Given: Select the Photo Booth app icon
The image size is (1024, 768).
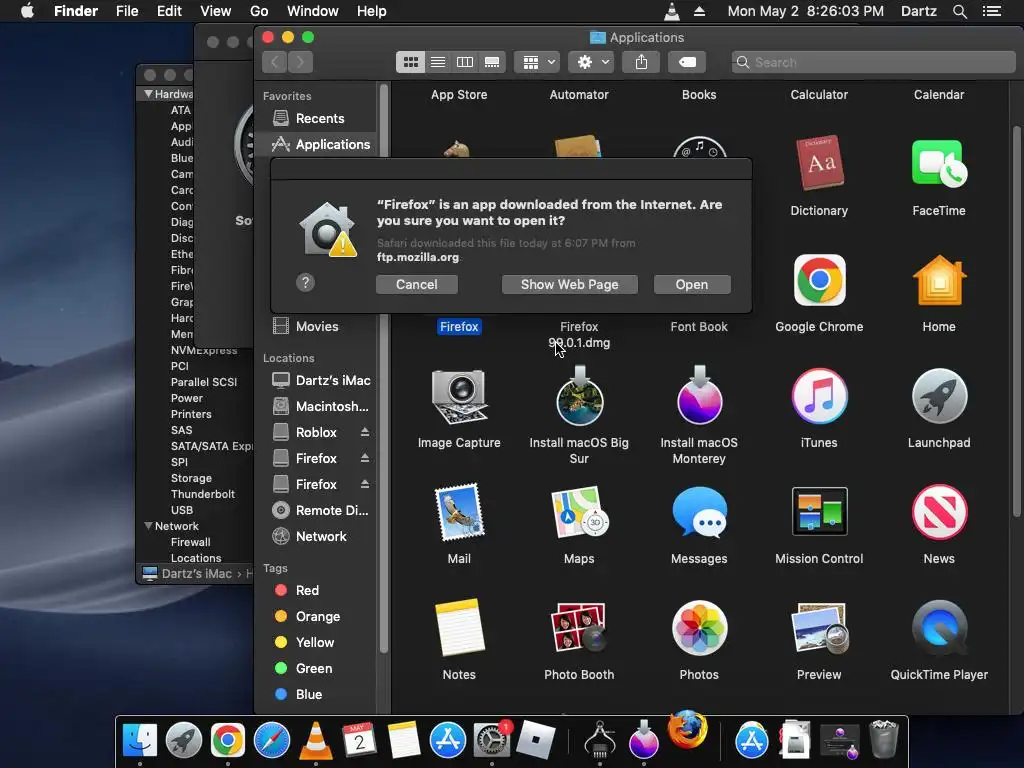Looking at the screenshot, I should [x=579, y=628].
